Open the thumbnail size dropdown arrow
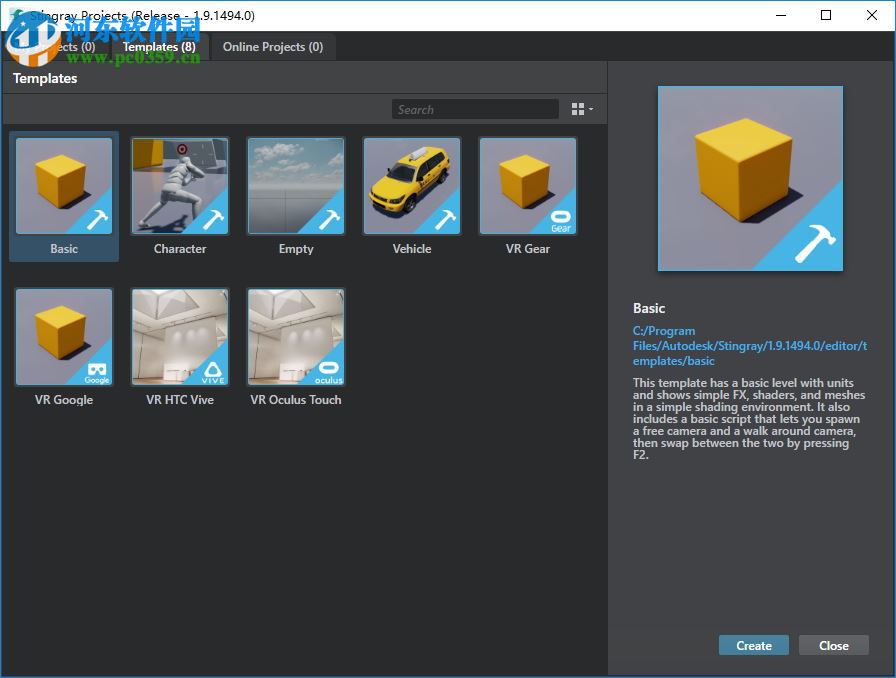The height and width of the screenshot is (678, 896). (590, 108)
